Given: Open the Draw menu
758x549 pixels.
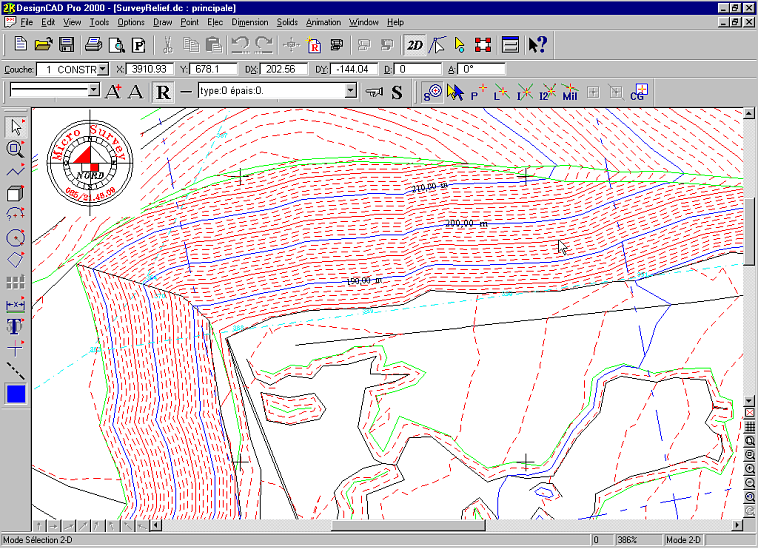Looking at the screenshot, I should pos(163,21).
